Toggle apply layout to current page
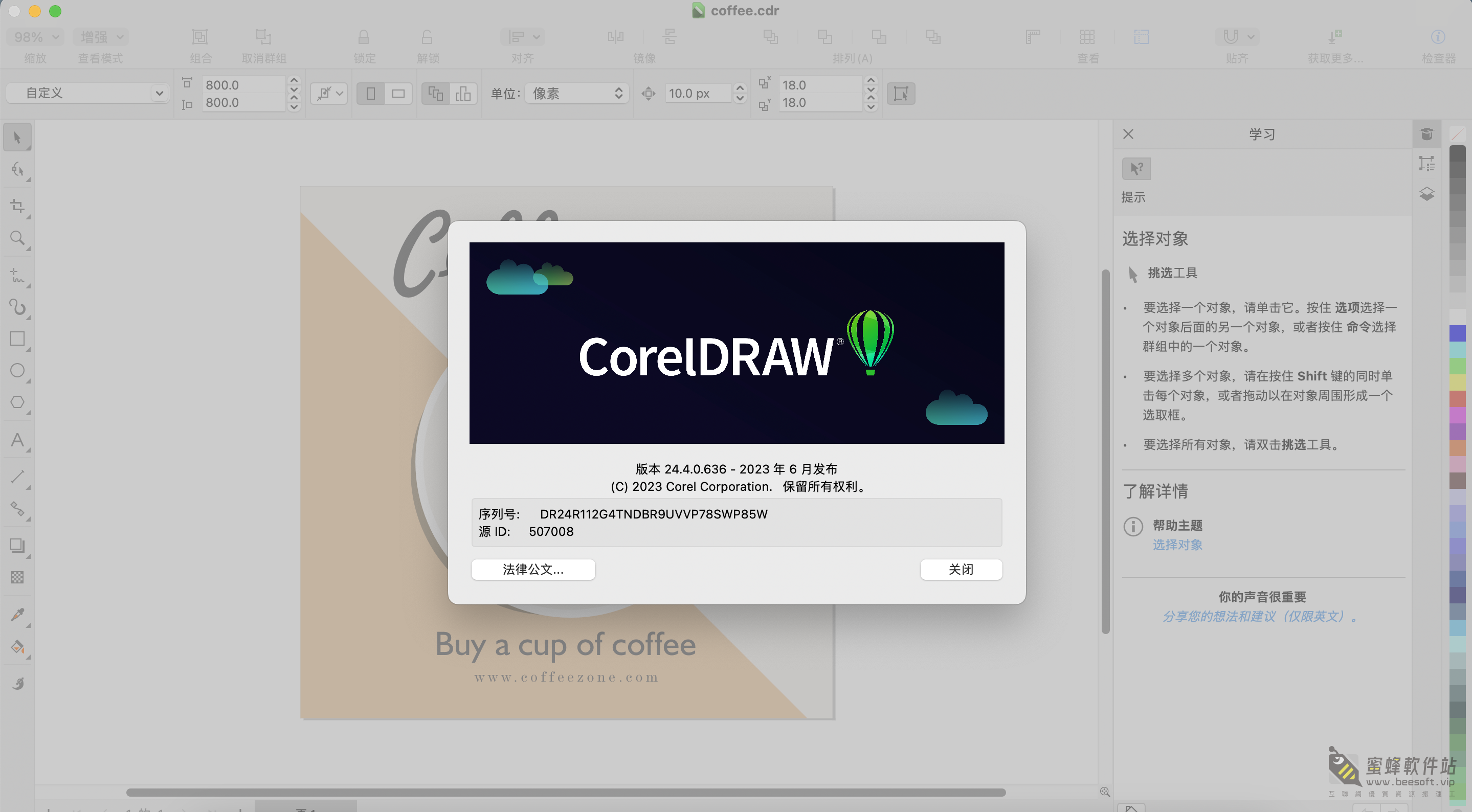The height and width of the screenshot is (812, 1472). 463,93
